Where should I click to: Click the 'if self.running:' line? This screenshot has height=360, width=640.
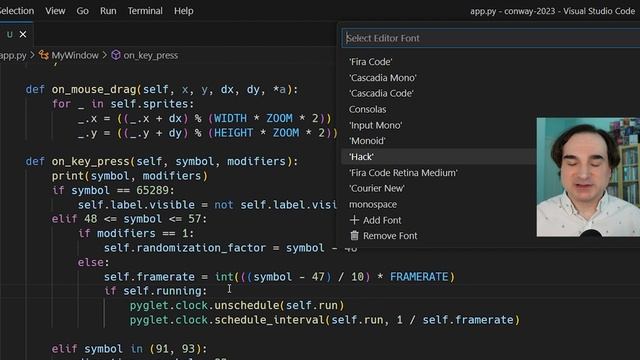(x=156, y=291)
